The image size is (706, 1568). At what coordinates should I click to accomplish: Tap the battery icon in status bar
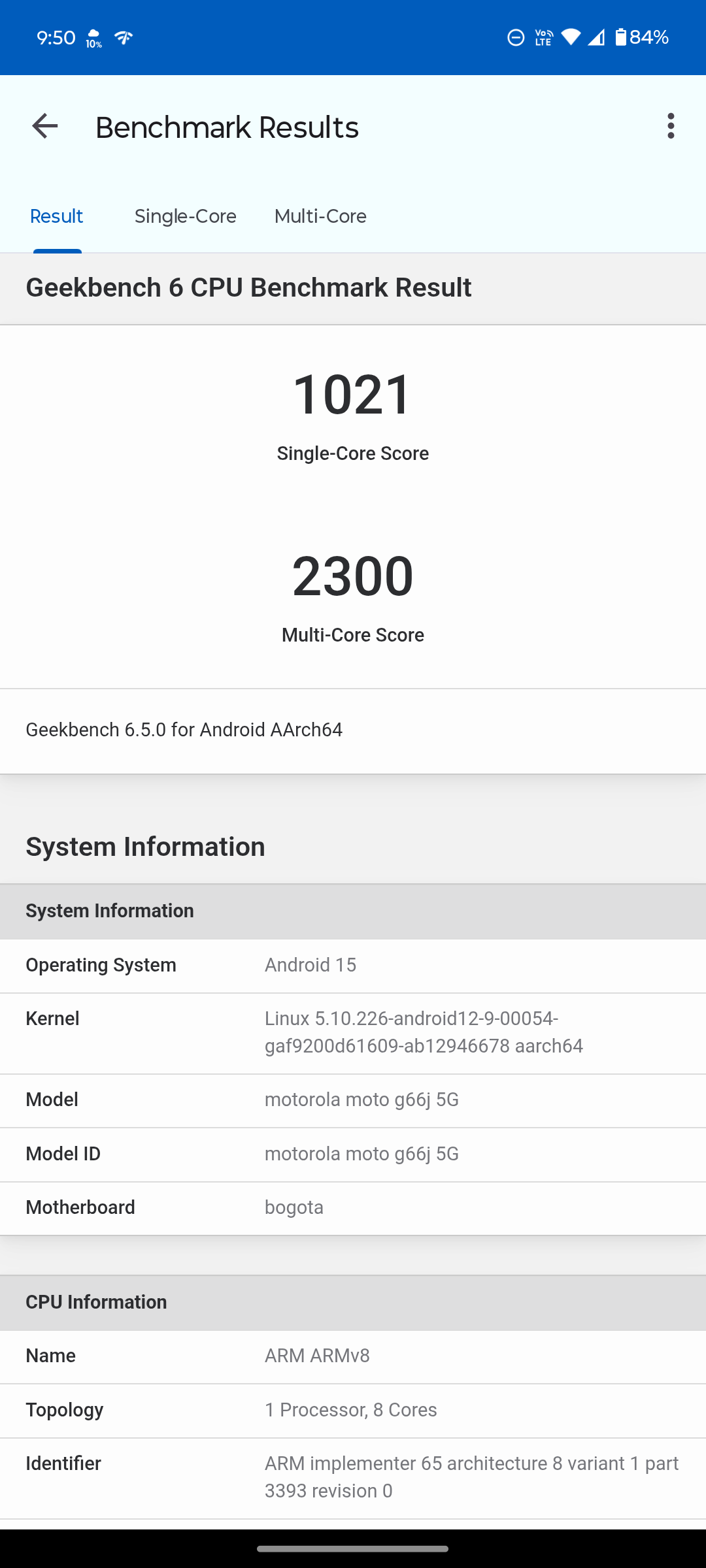(x=620, y=37)
